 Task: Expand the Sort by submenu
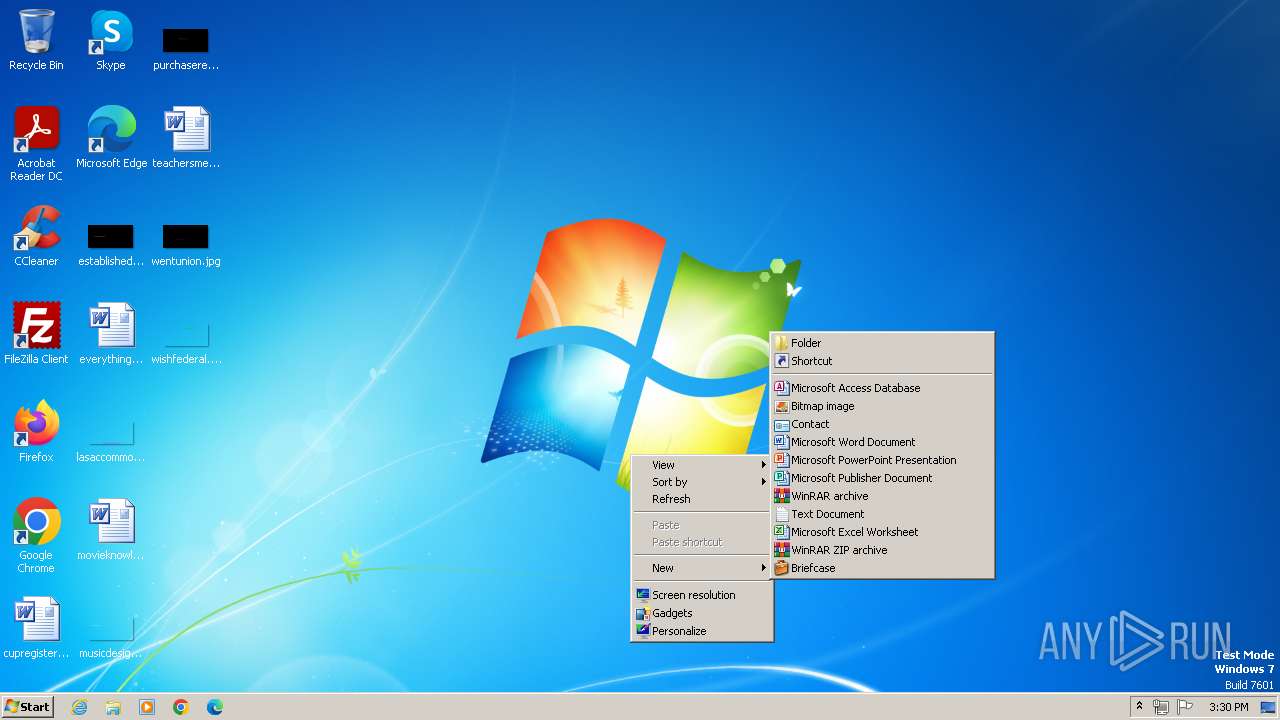[x=702, y=482]
